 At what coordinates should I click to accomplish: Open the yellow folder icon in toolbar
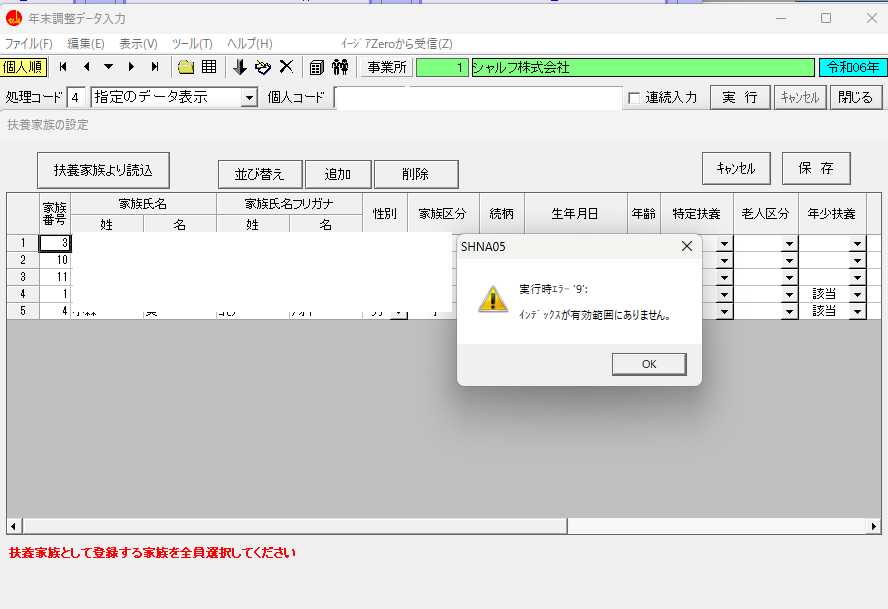[186, 67]
